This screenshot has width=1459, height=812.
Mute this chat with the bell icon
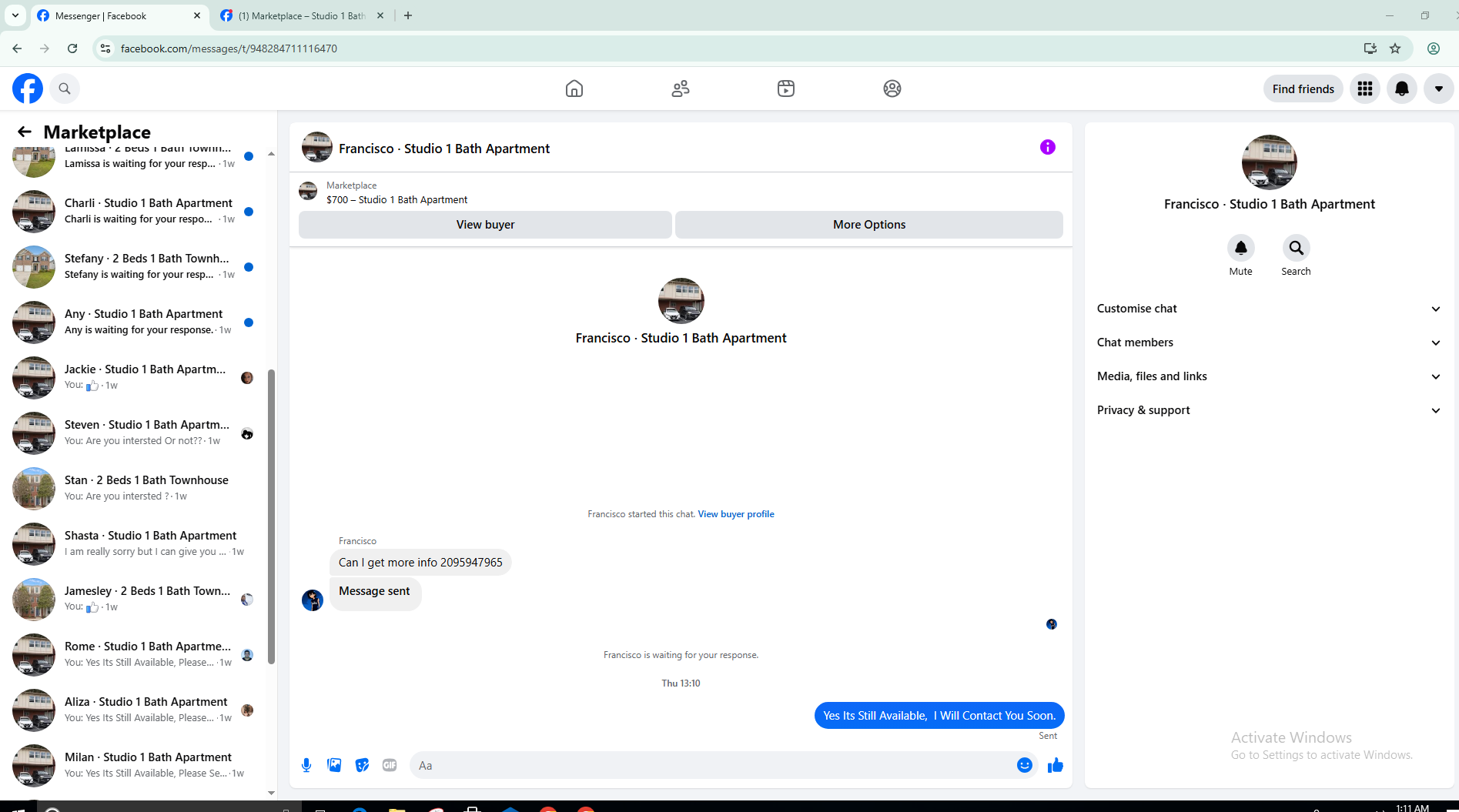pyautogui.click(x=1241, y=248)
